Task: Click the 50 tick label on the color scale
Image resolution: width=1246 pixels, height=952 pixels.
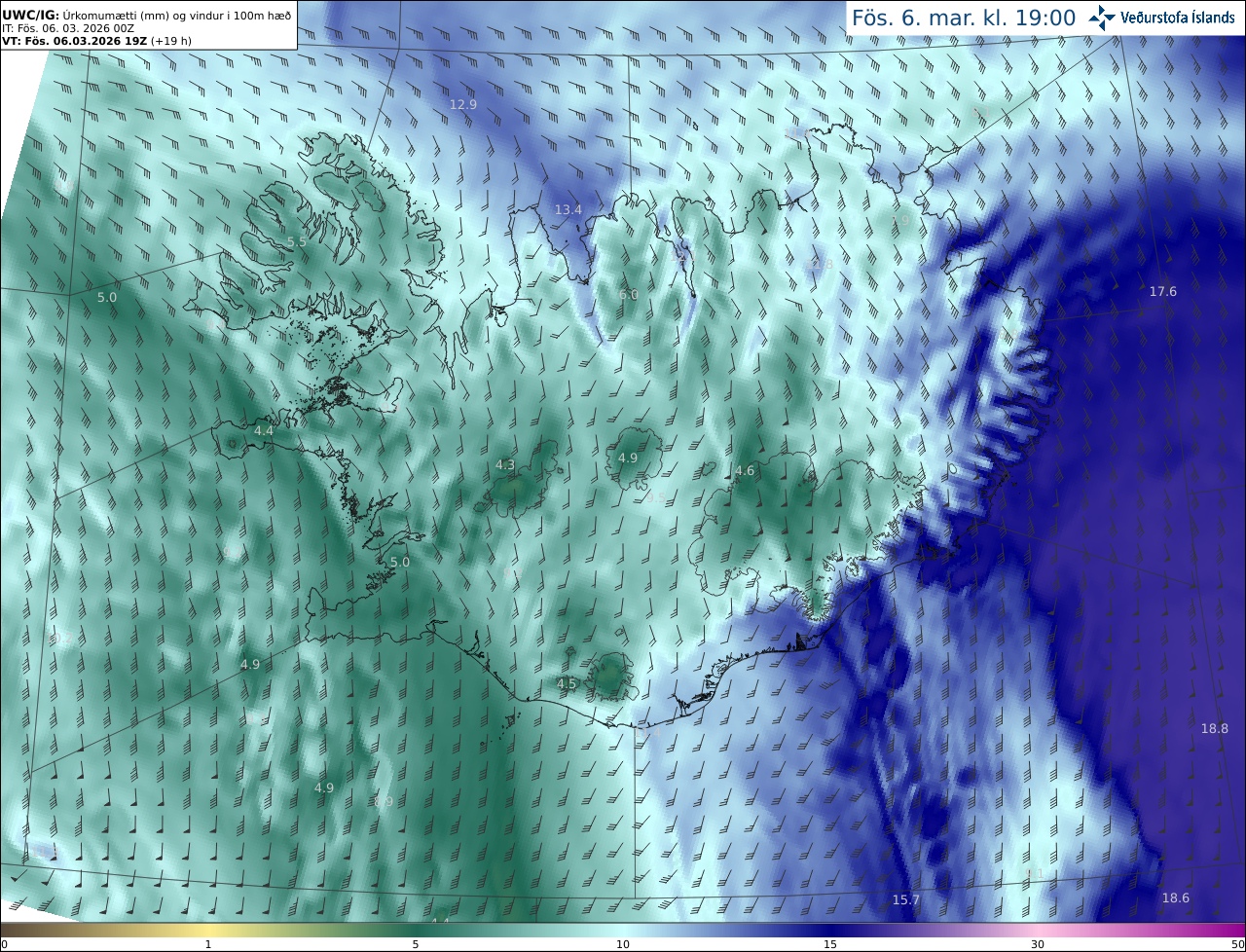Action: pyautogui.click(x=1238, y=944)
